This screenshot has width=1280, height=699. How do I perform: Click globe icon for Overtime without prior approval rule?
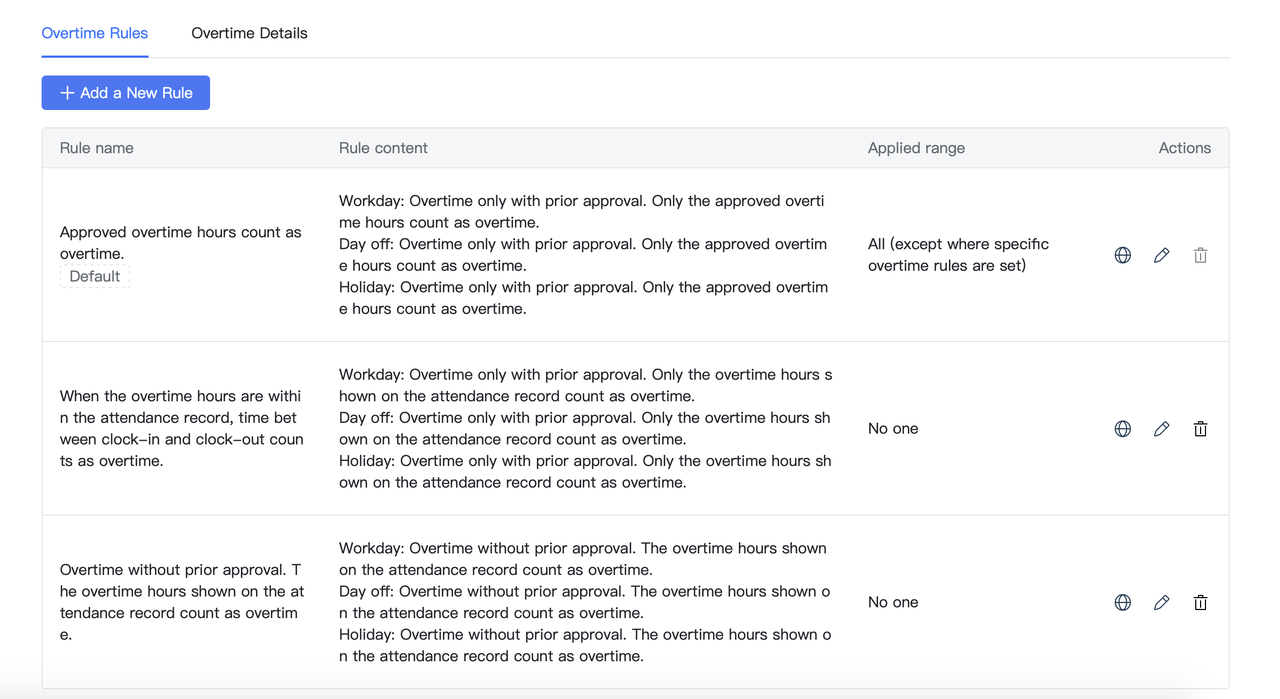pyautogui.click(x=1123, y=603)
